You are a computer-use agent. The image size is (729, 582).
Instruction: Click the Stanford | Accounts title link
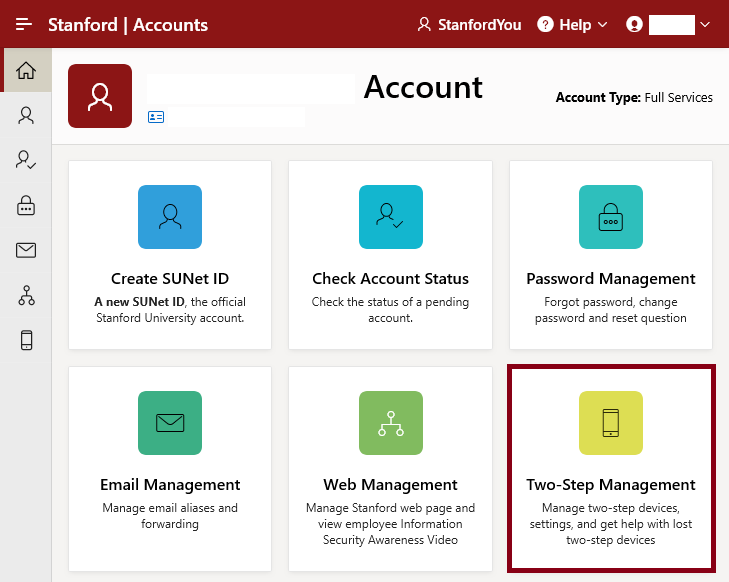pyautogui.click(x=128, y=25)
